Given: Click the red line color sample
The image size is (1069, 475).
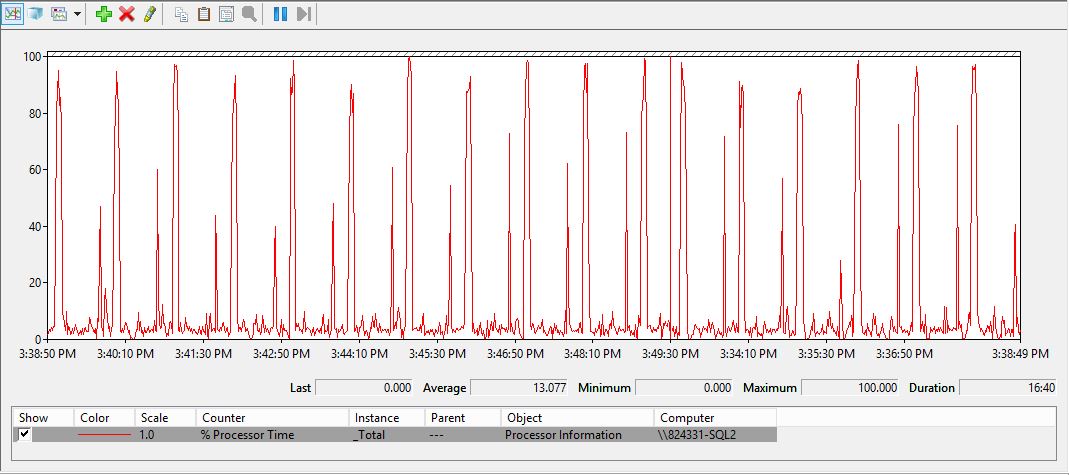Looking at the screenshot, I should pos(104,435).
